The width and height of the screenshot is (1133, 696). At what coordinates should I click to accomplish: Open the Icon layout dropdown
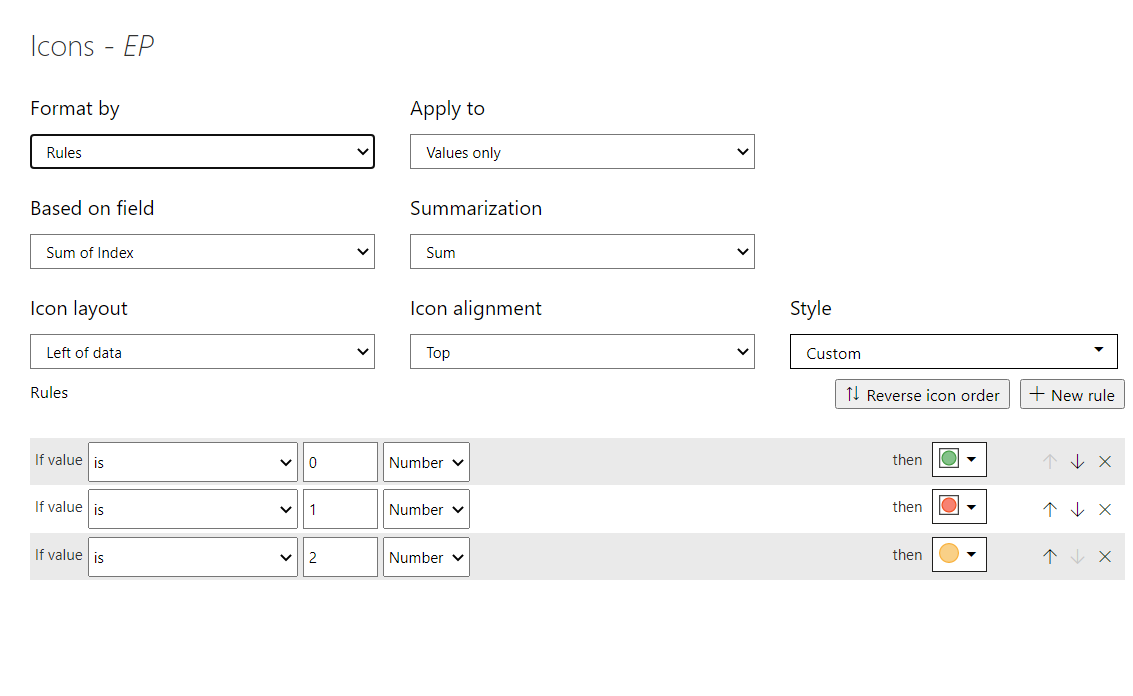click(202, 352)
